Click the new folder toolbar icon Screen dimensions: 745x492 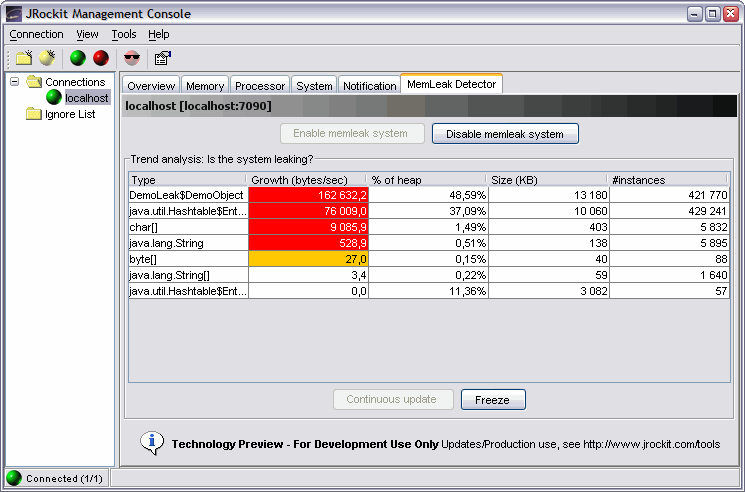pyautogui.click(x=24, y=58)
